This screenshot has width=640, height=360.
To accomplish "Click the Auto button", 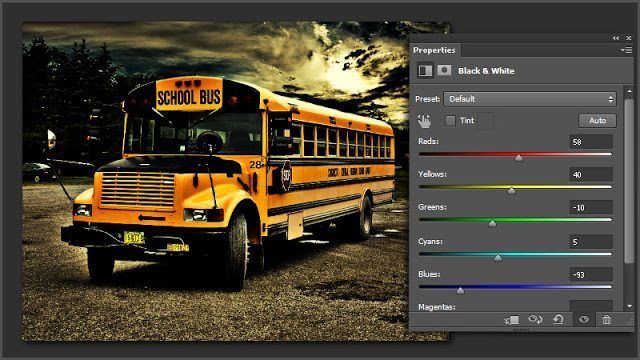I will 597,120.
